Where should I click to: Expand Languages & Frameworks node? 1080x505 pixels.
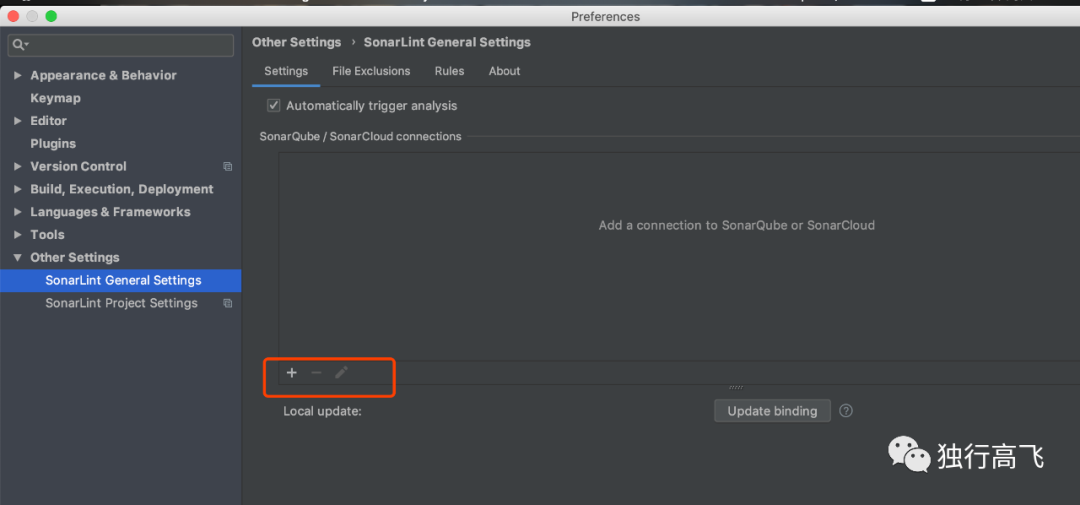(x=17, y=212)
